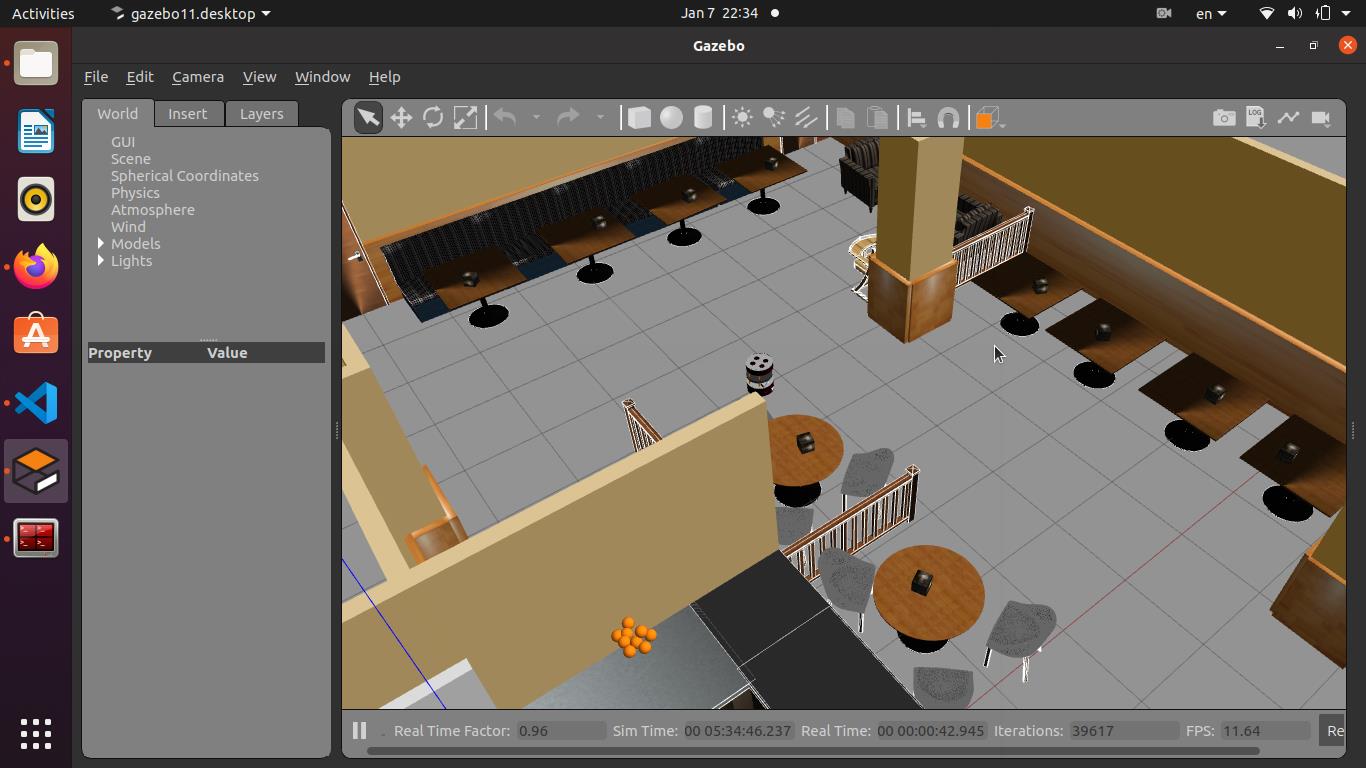Open the Camera menu
This screenshot has height=768, width=1366.
click(x=197, y=77)
